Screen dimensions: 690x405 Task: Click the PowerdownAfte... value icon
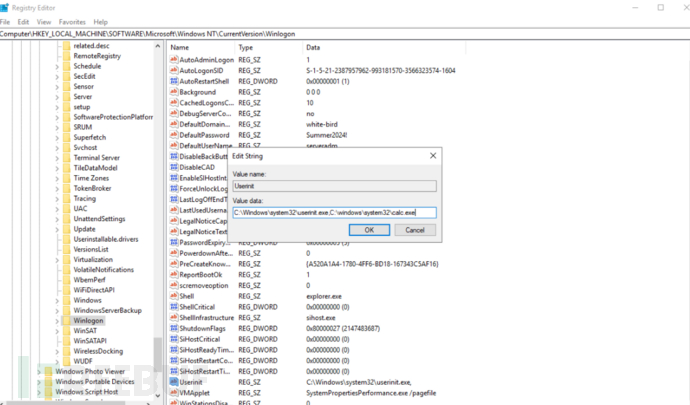tap(174, 253)
